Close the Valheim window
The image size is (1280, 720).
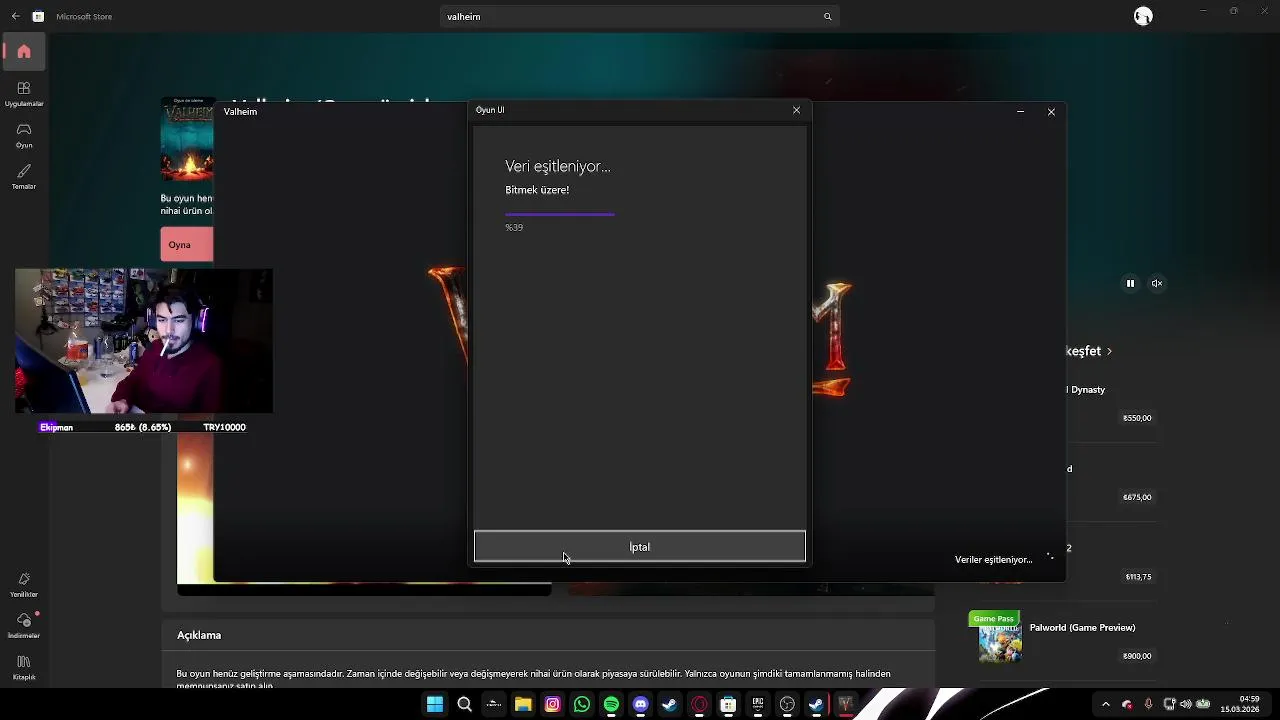pos(1051,112)
